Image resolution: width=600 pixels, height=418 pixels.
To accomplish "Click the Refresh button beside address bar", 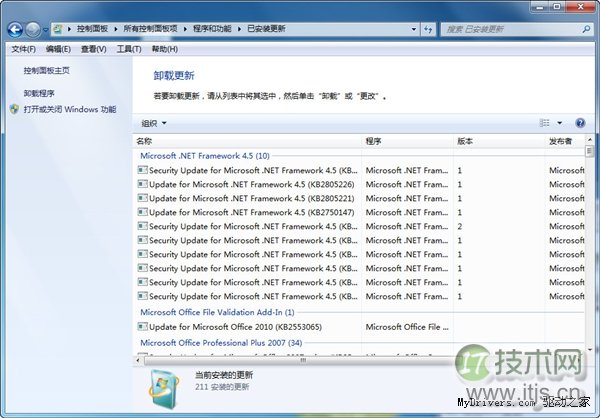I will point(428,29).
